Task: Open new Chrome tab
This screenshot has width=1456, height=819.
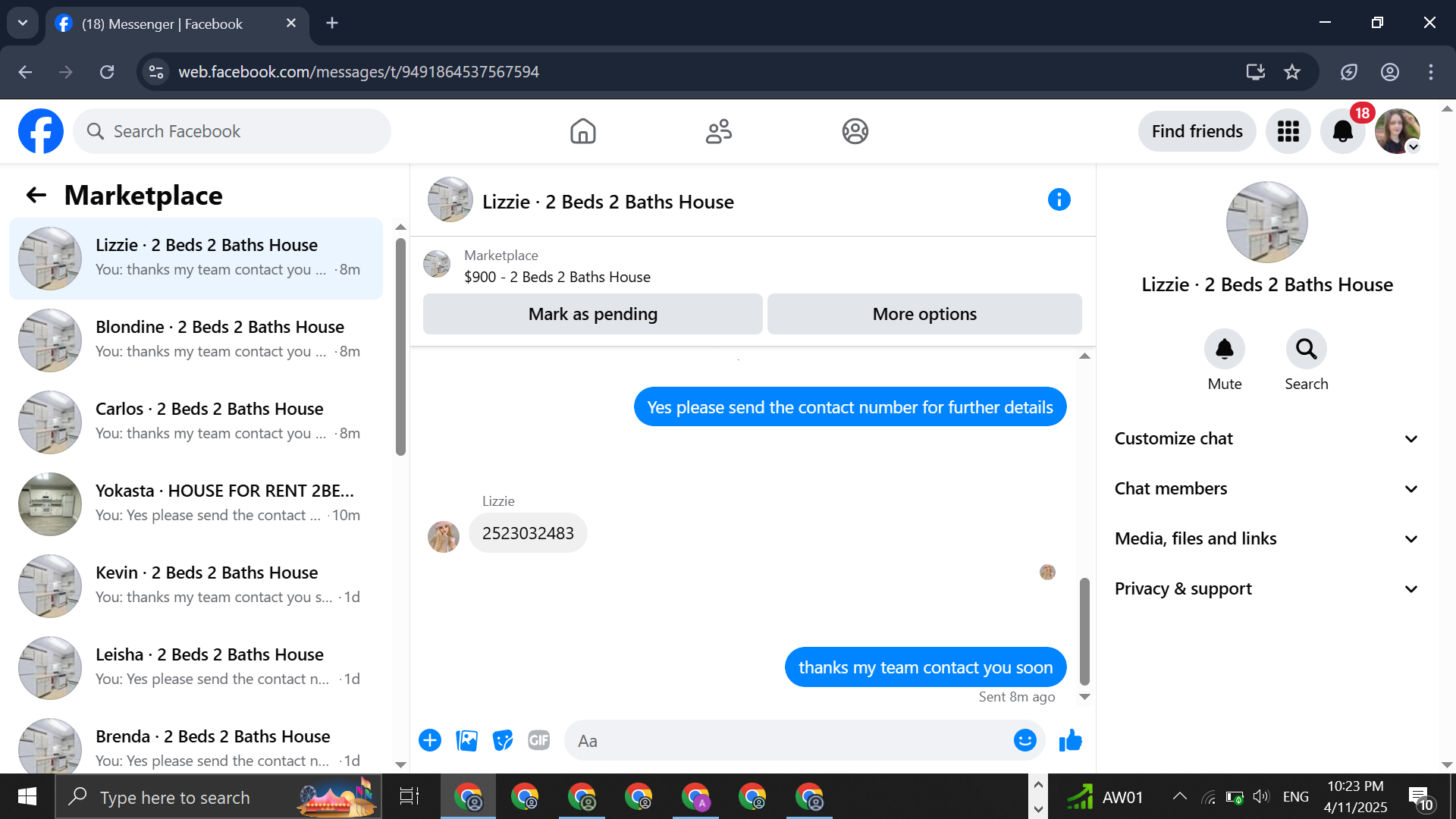Action: 332,23
